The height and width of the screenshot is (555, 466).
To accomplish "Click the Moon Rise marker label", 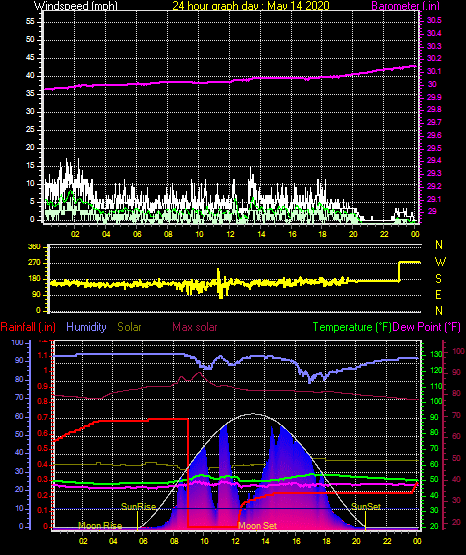I will coord(100,526).
